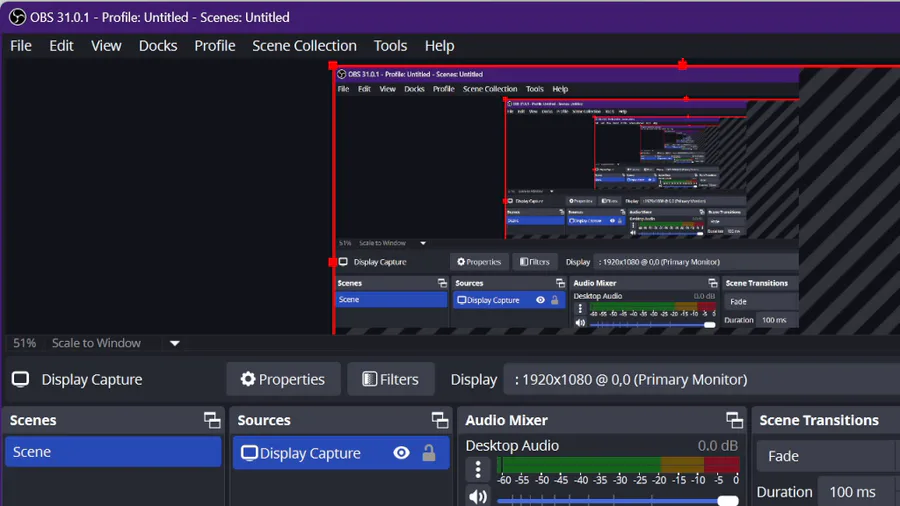Open Properties for Display Capture
The width and height of the screenshot is (900, 506).
coord(283,379)
